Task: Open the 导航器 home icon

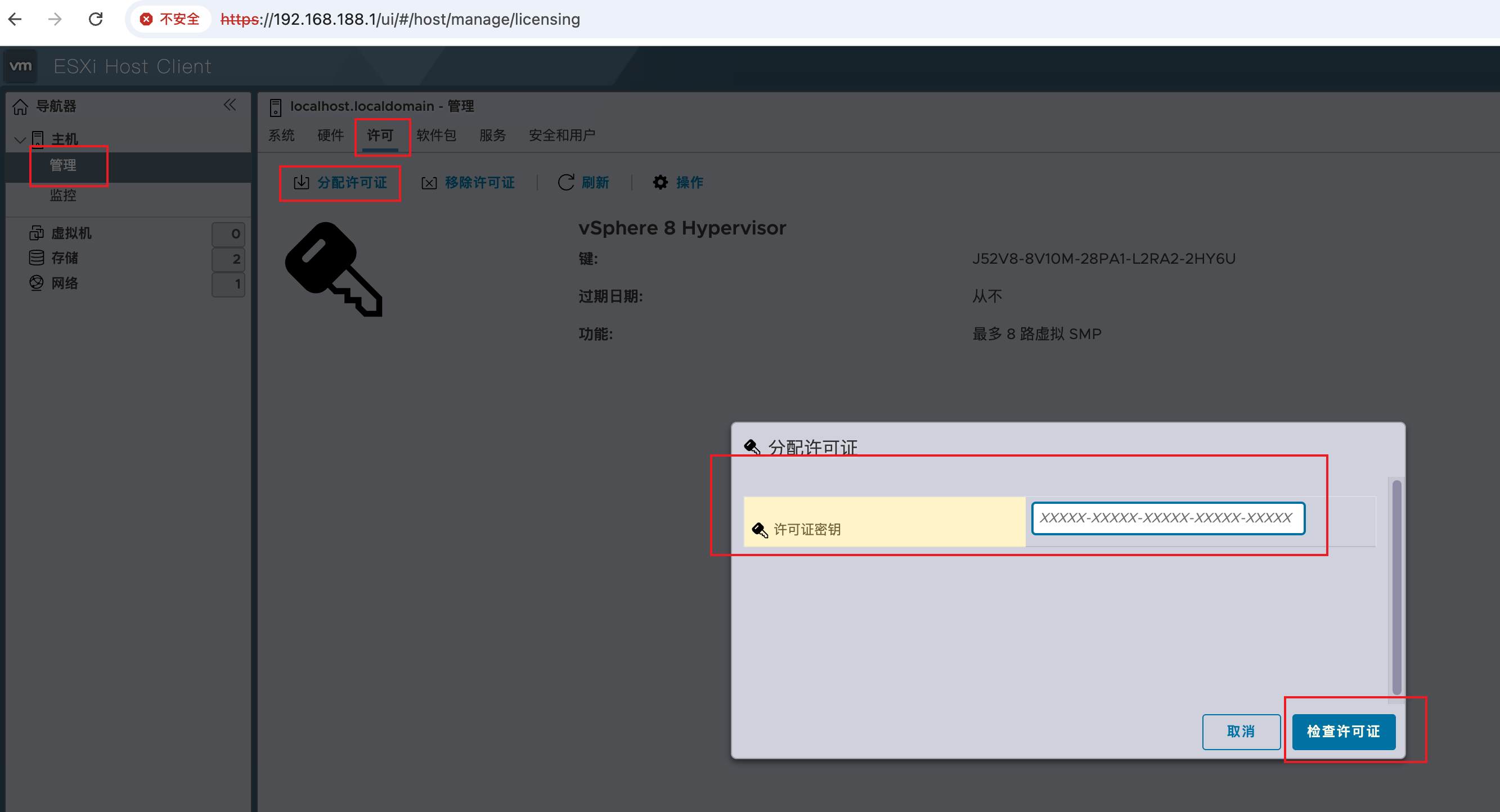Action: pos(20,106)
